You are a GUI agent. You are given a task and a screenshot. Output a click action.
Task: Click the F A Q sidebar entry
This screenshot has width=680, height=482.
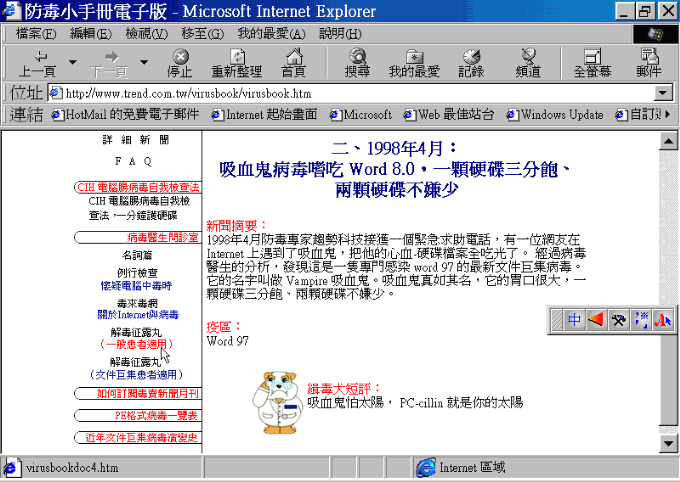point(133,161)
